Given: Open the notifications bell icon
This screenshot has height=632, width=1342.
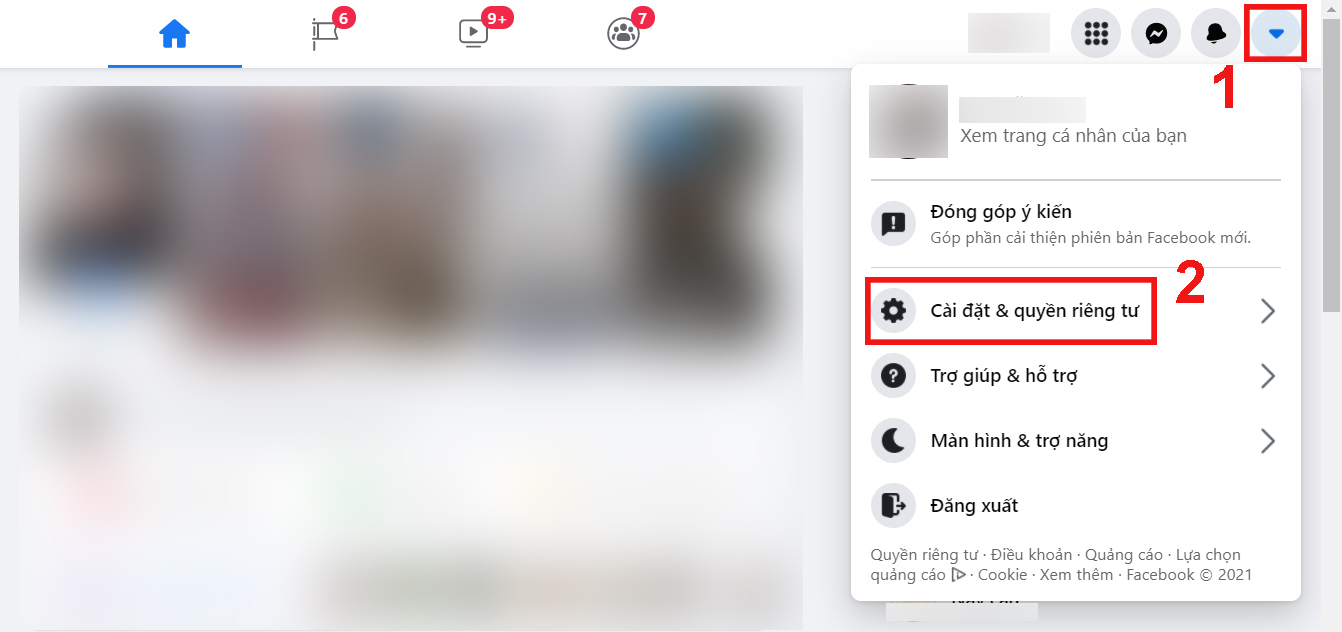Looking at the screenshot, I should click(x=1216, y=34).
